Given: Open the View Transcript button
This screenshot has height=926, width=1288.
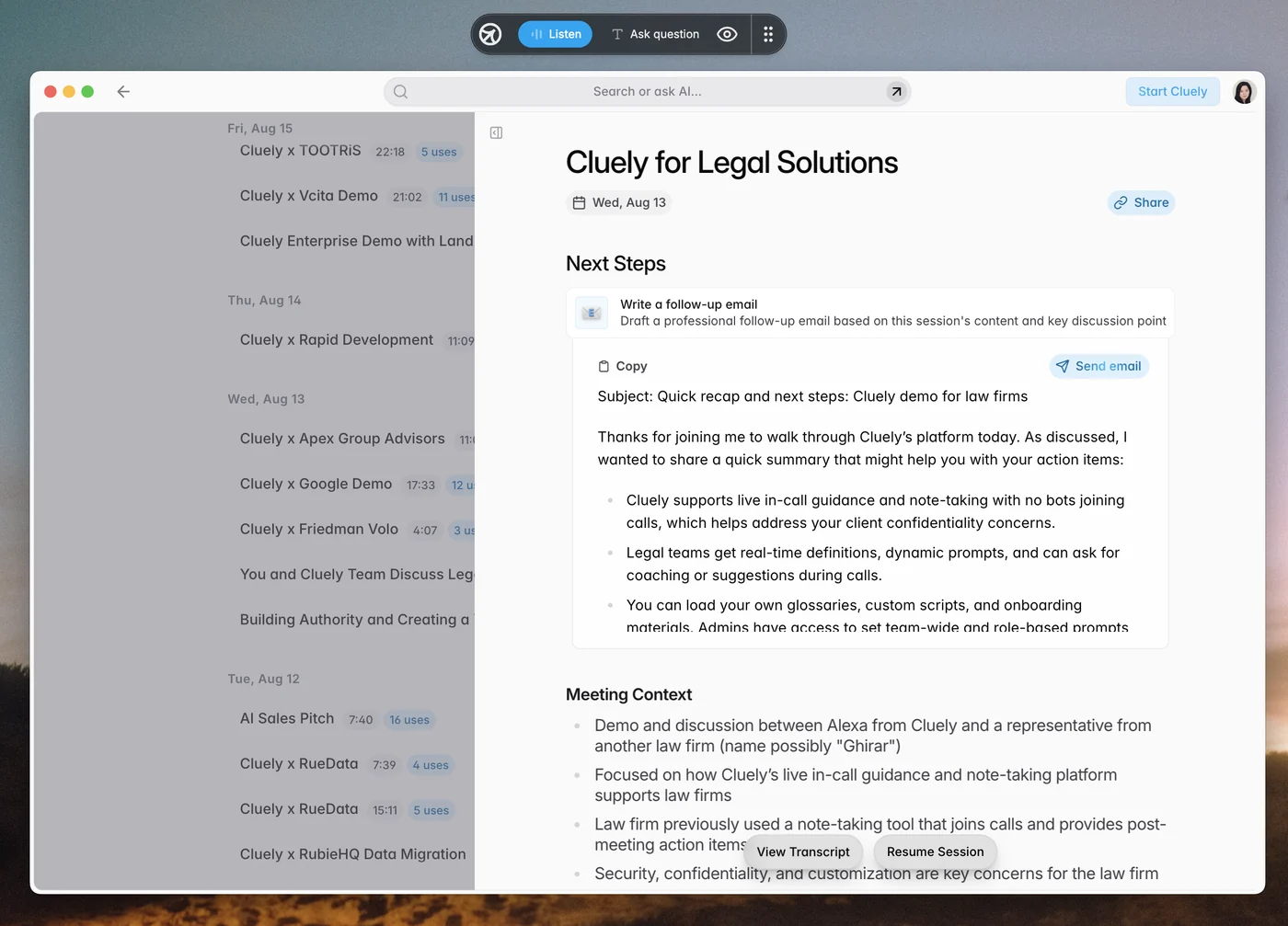Looking at the screenshot, I should tap(803, 852).
